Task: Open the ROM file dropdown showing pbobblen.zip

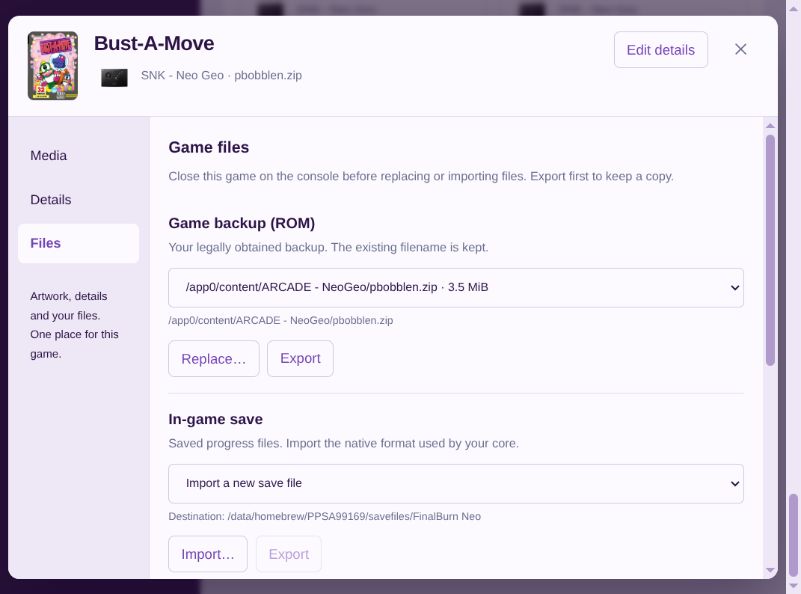Action: [456, 288]
